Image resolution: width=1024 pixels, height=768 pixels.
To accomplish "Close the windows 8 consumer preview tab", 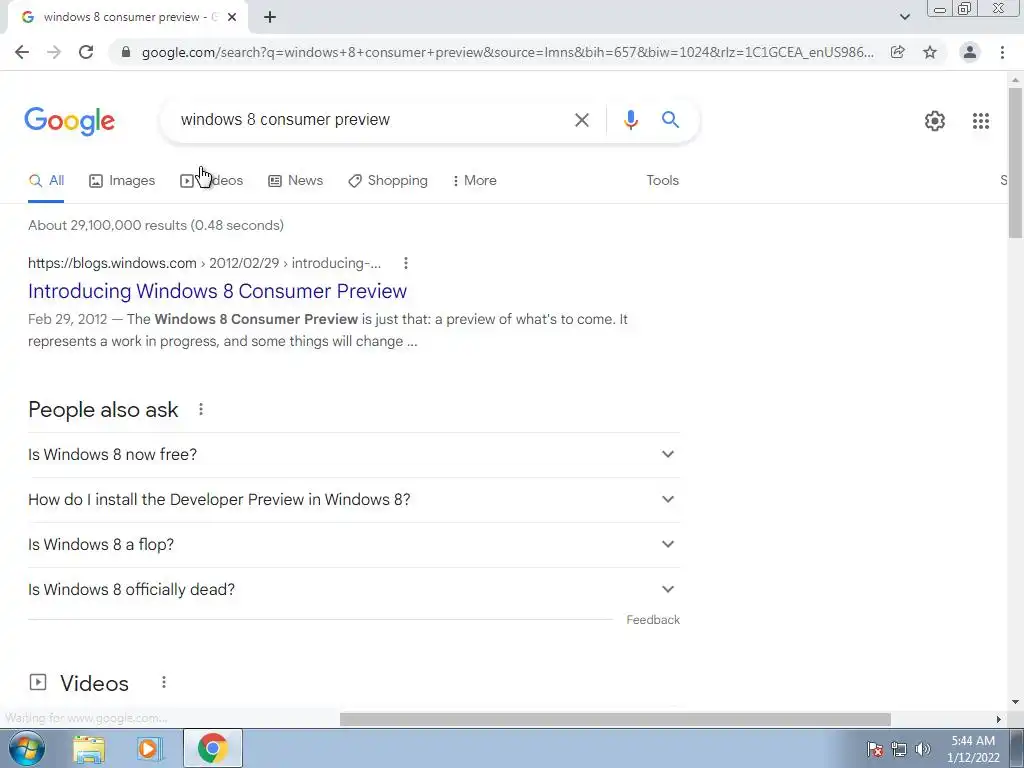I will (232, 18).
